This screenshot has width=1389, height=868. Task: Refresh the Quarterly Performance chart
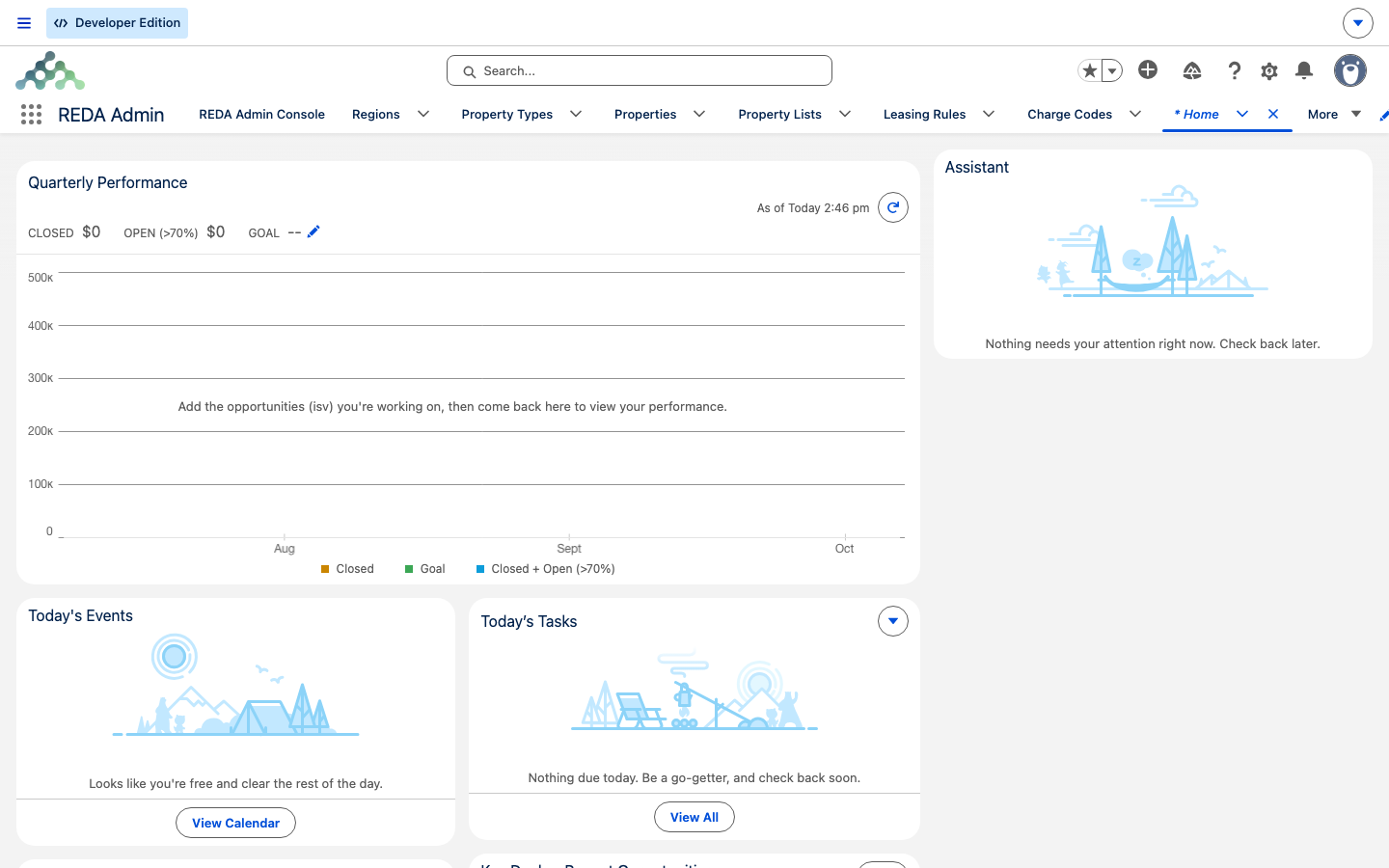(x=893, y=207)
